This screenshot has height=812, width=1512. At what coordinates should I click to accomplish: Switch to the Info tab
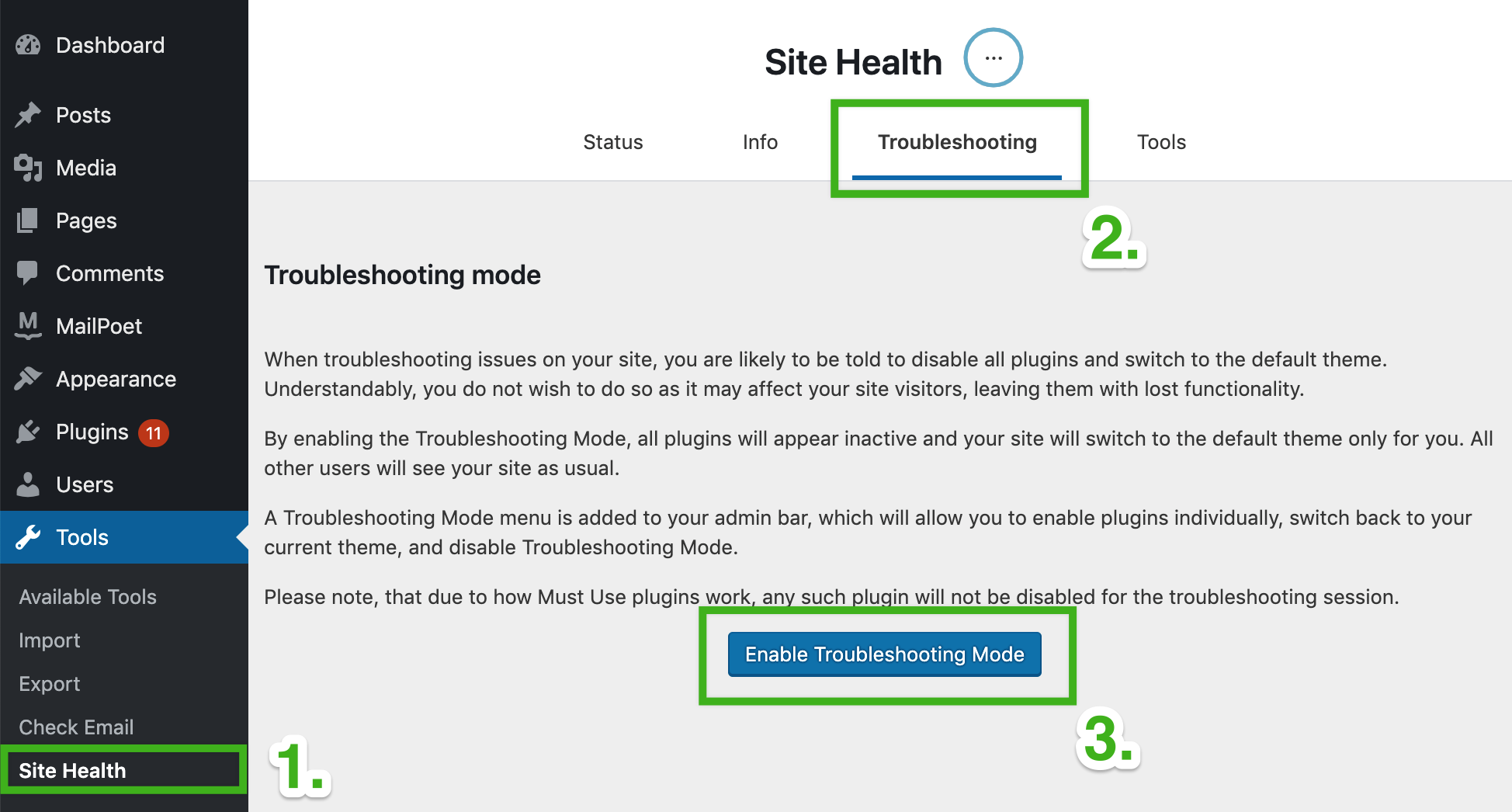tap(760, 142)
